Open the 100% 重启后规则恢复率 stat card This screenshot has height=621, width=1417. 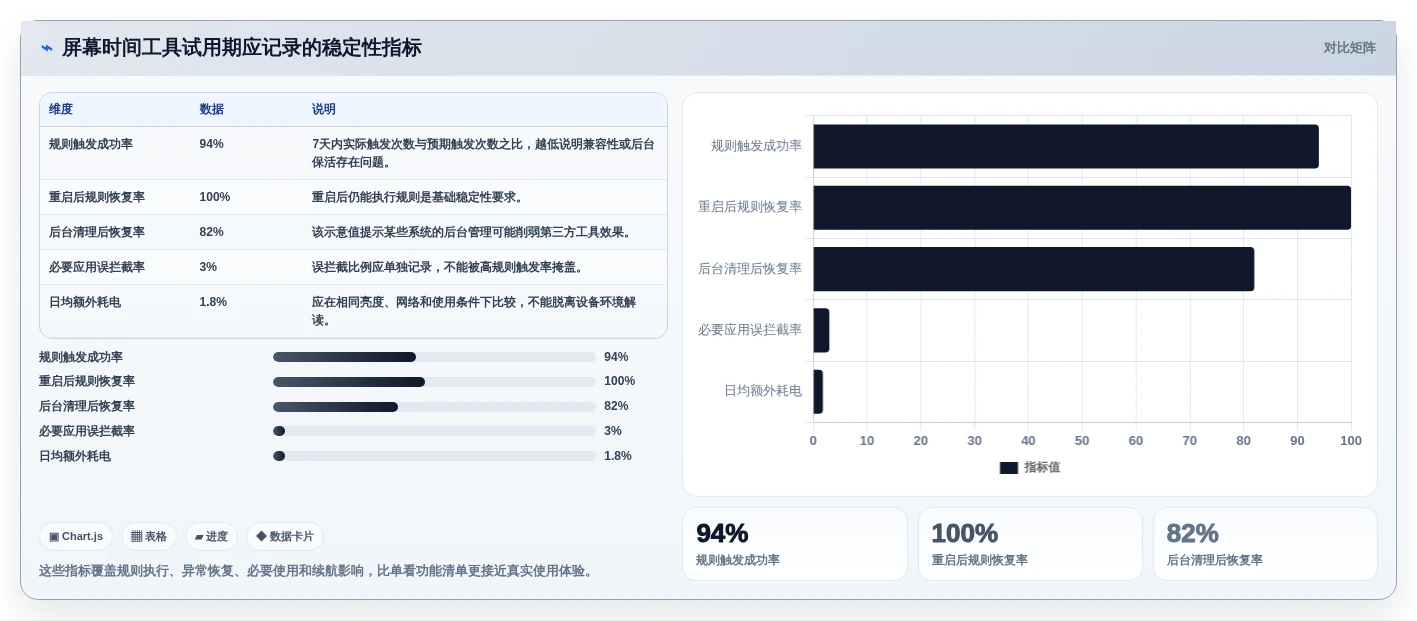point(1030,544)
